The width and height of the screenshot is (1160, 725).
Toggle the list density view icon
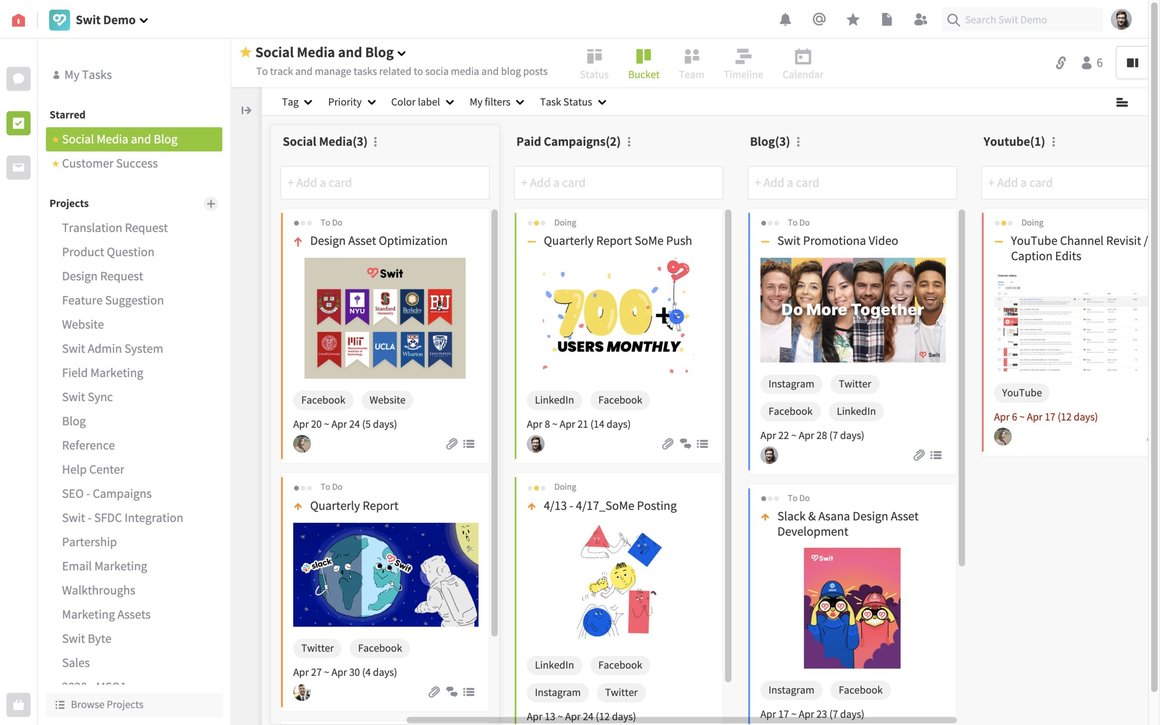[x=1122, y=102]
